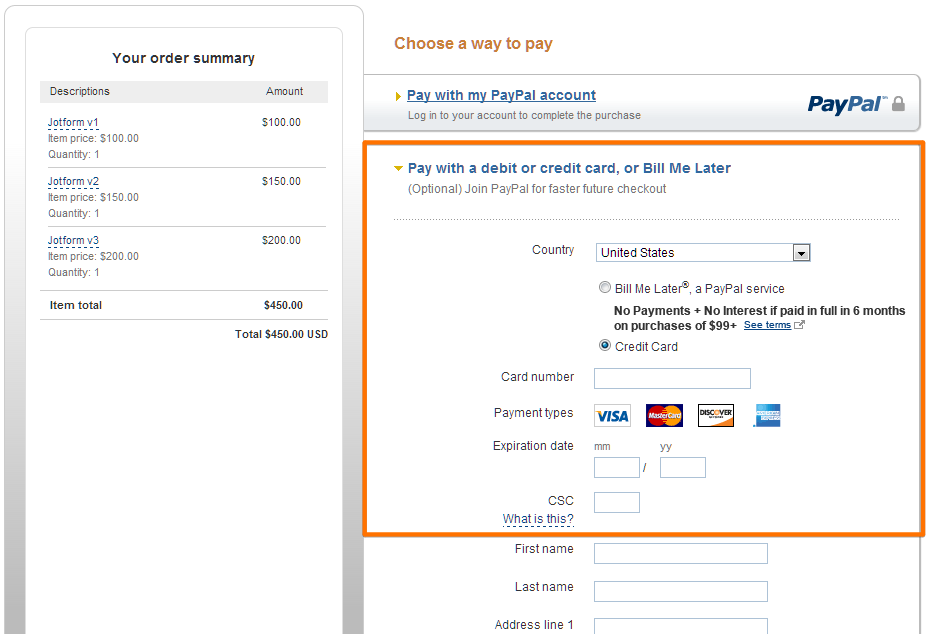Click the First name field
The height and width of the screenshot is (634, 941).
click(681, 553)
